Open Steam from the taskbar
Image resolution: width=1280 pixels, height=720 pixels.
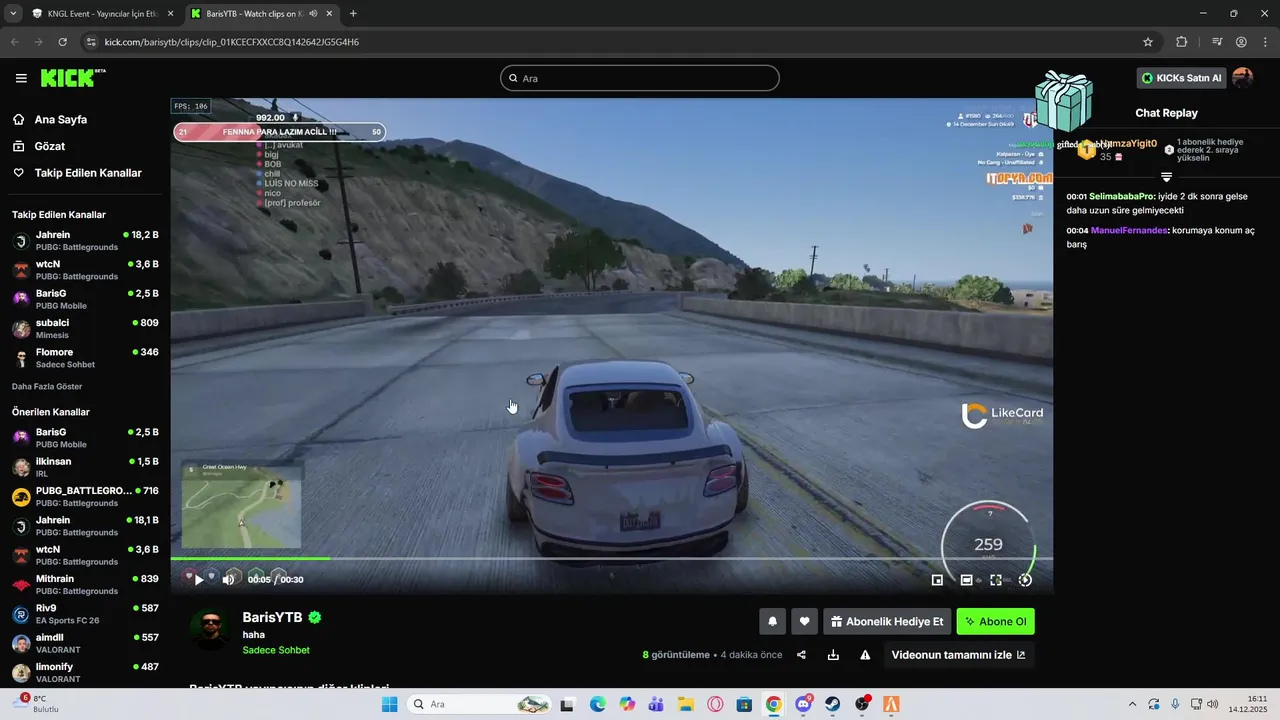tap(832, 704)
